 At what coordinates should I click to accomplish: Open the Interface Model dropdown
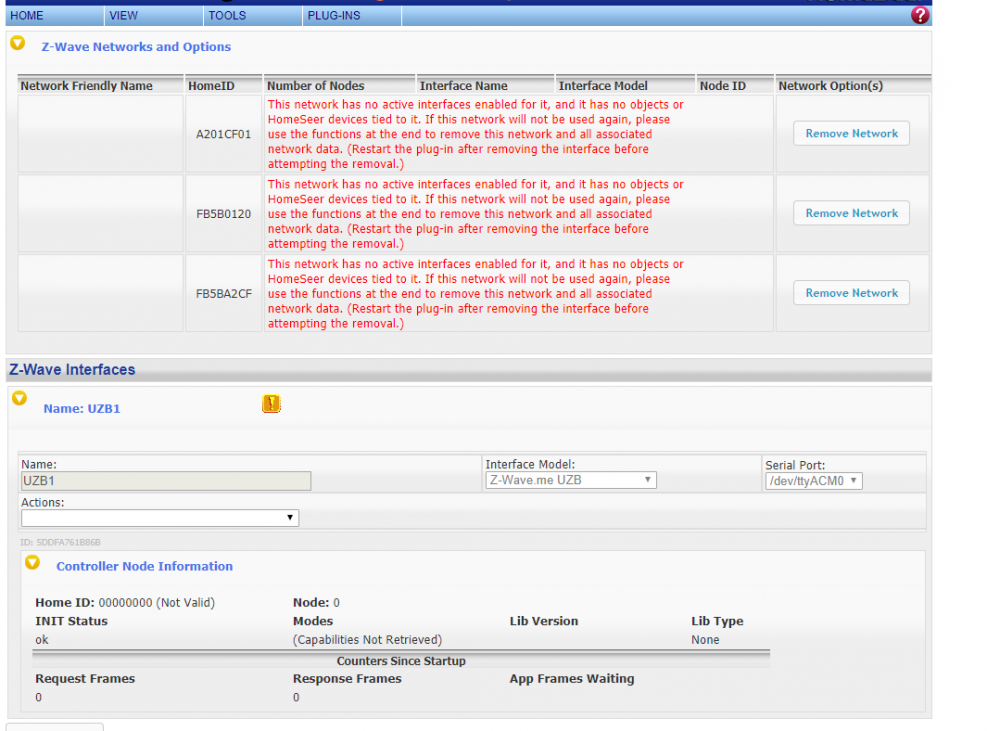coord(570,481)
